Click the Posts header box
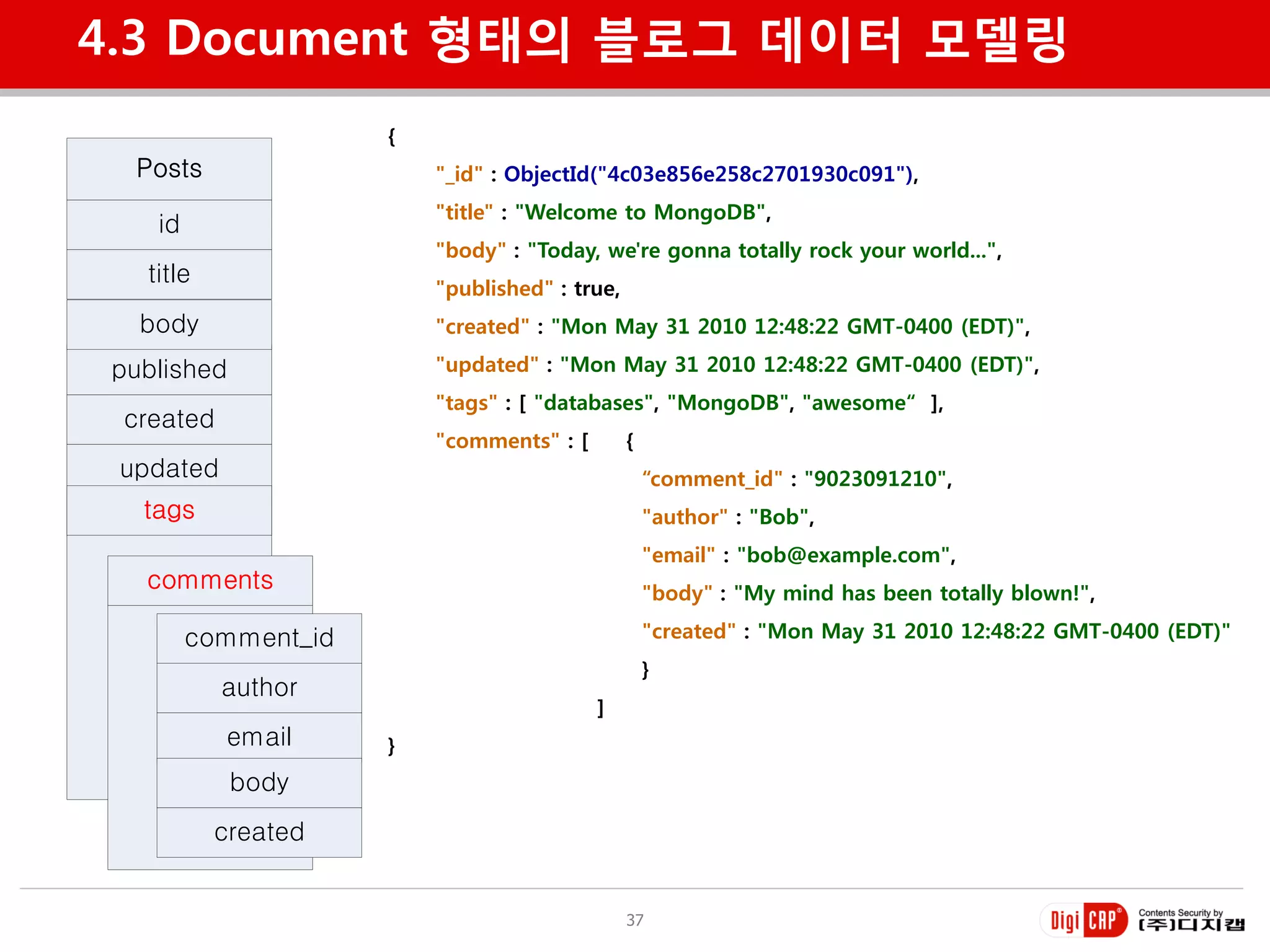The width and height of the screenshot is (1270, 952). point(169,169)
